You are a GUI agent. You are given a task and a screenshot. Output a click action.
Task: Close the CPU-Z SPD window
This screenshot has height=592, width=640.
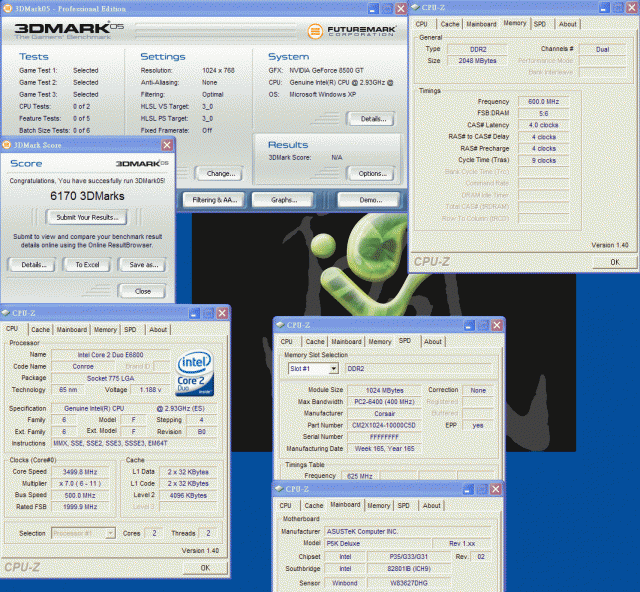coord(497,325)
